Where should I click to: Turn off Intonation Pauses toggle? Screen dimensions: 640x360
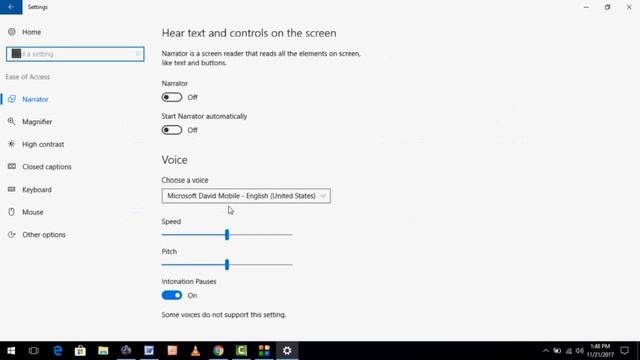pyautogui.click(x=172, y=295)
